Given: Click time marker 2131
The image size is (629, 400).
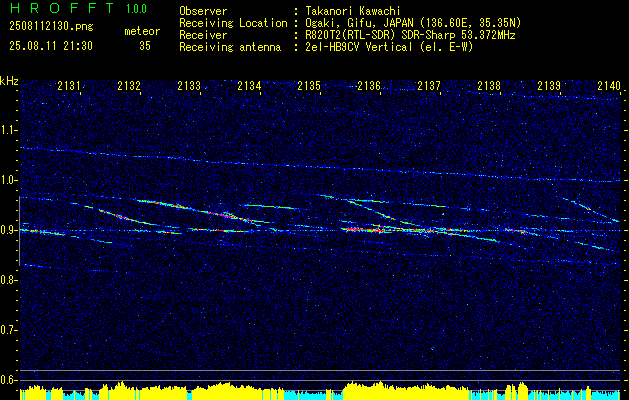Looking at the screenshot, I should point(69,85).
